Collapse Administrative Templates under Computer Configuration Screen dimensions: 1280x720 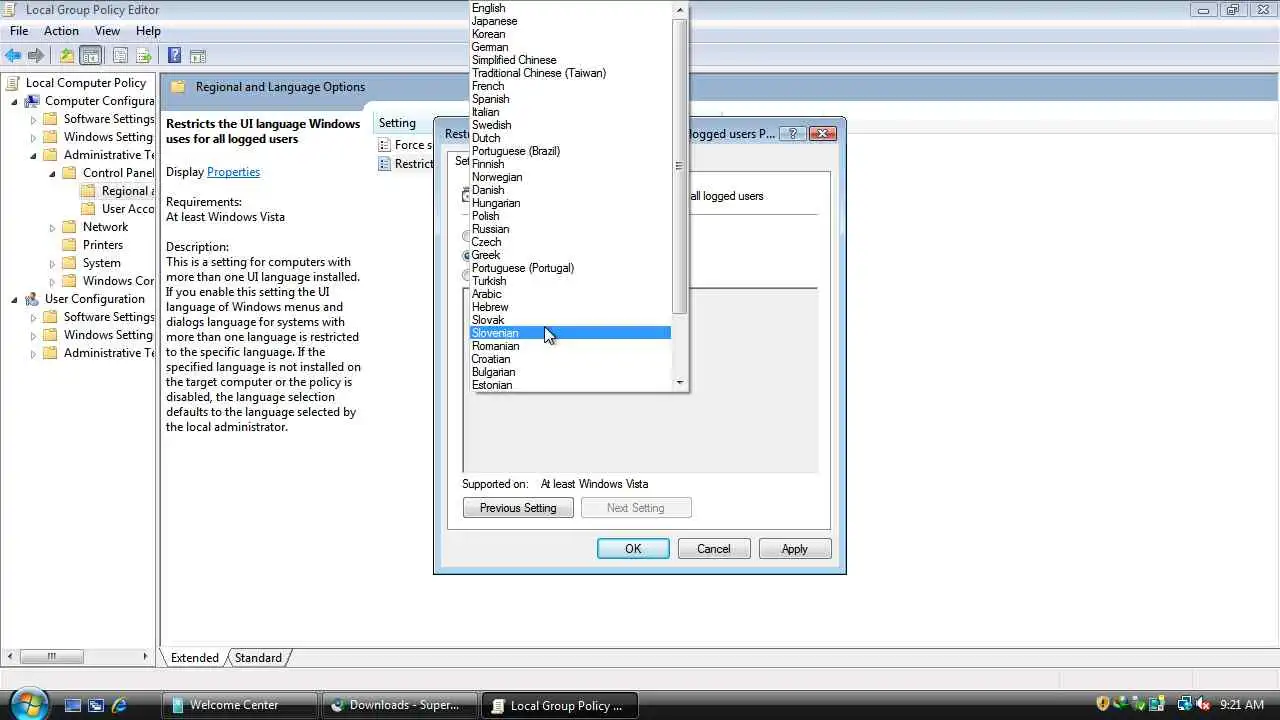(33, 155)
